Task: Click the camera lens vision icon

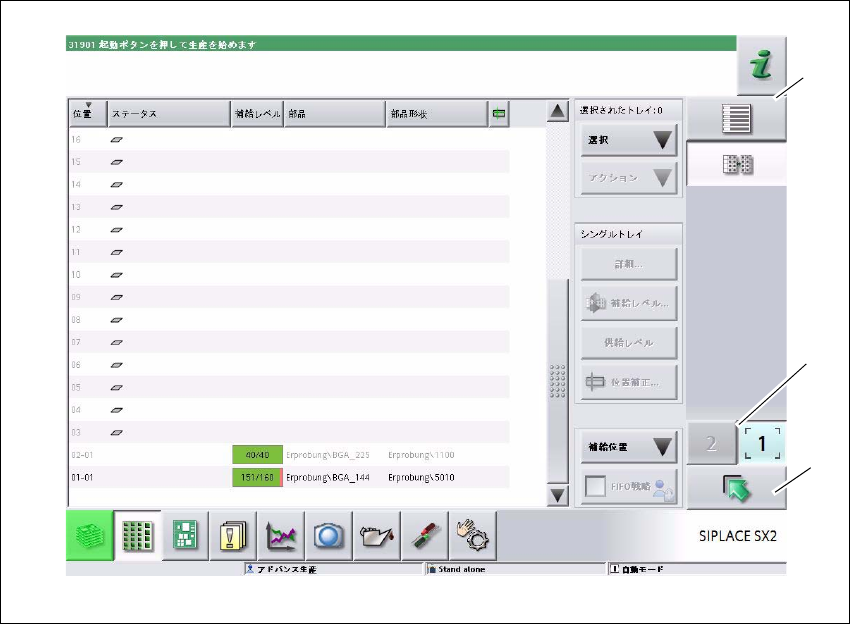Action: click(329, 535)
